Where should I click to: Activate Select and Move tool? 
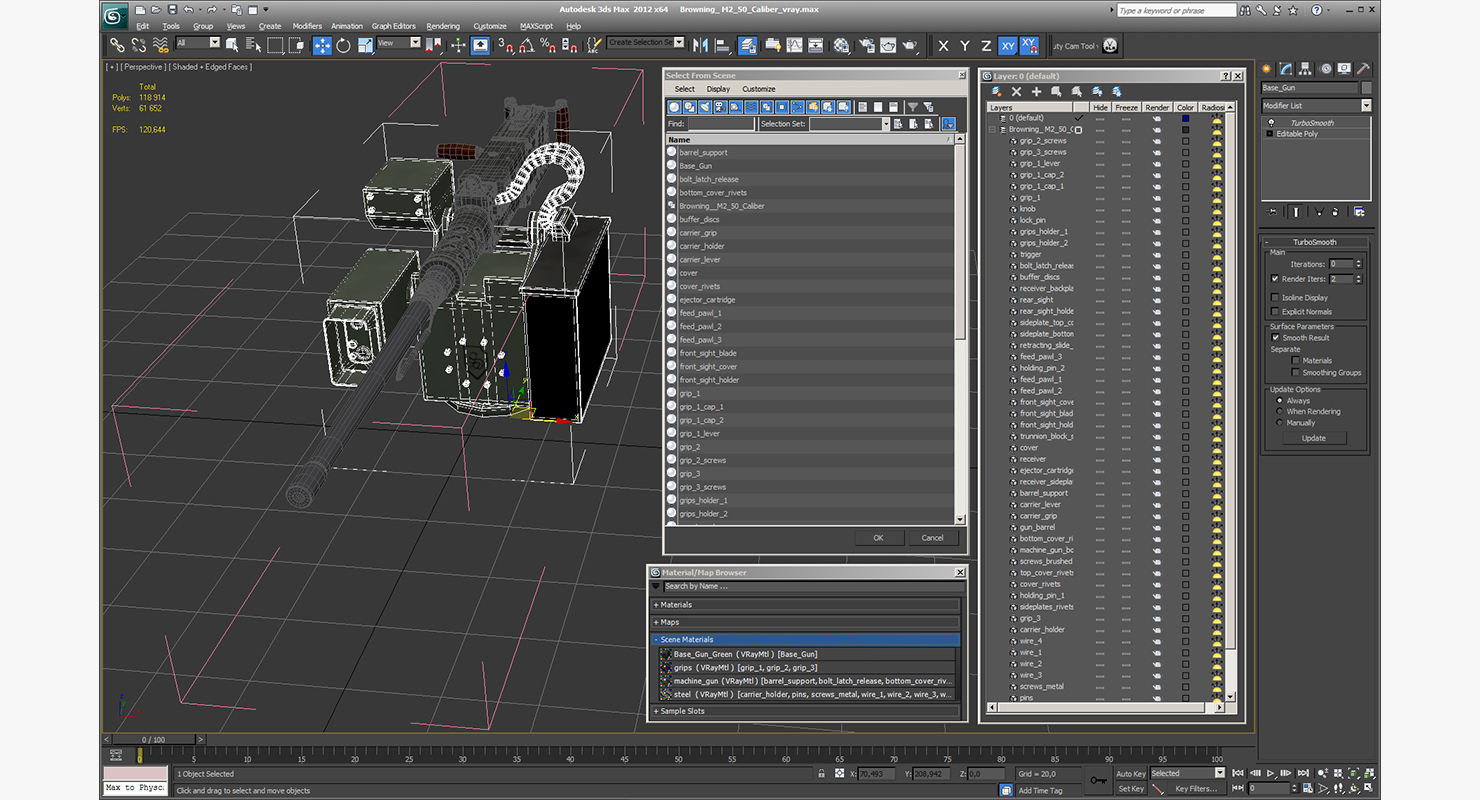click(x=322, y=45)
